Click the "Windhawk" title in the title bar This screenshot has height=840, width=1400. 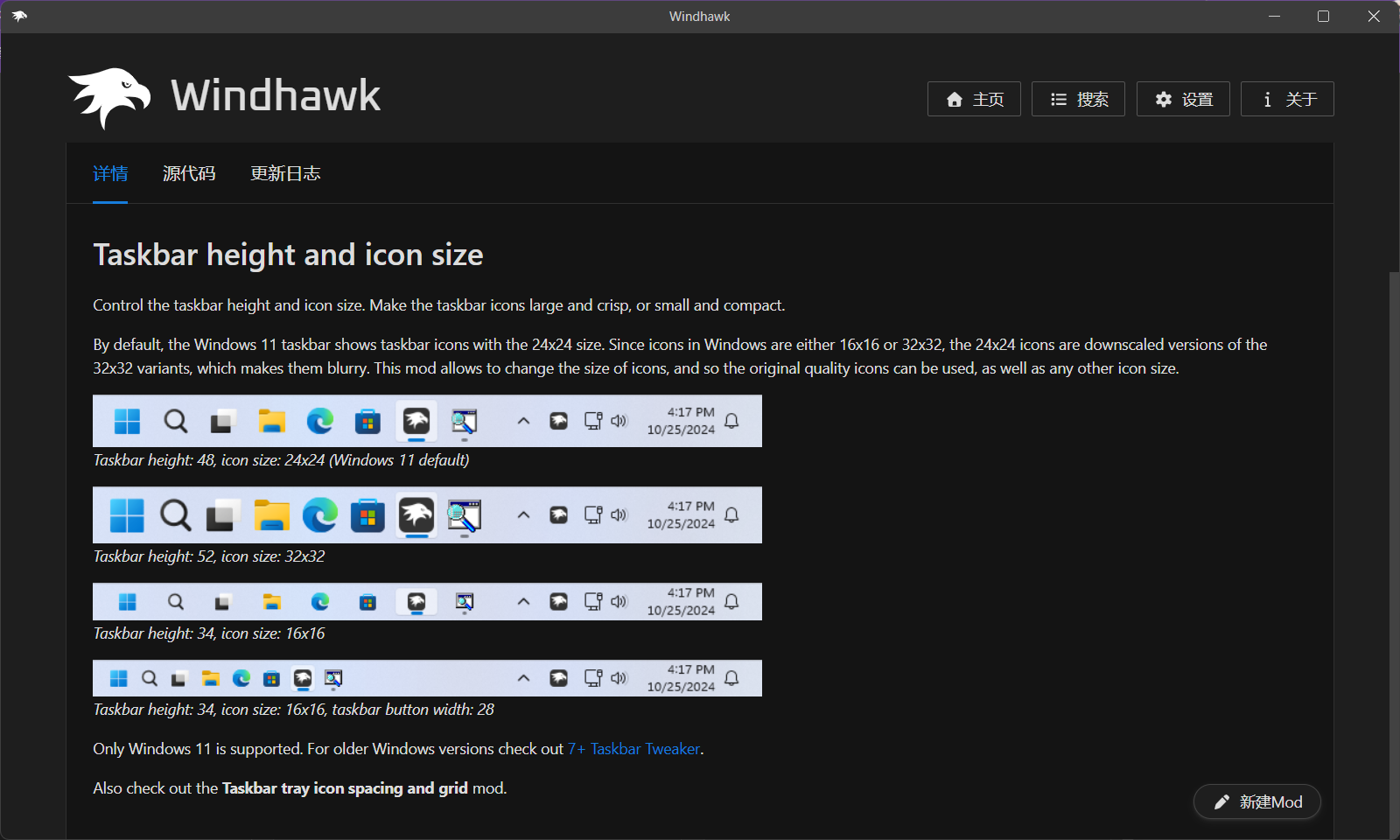coord(699,17)
